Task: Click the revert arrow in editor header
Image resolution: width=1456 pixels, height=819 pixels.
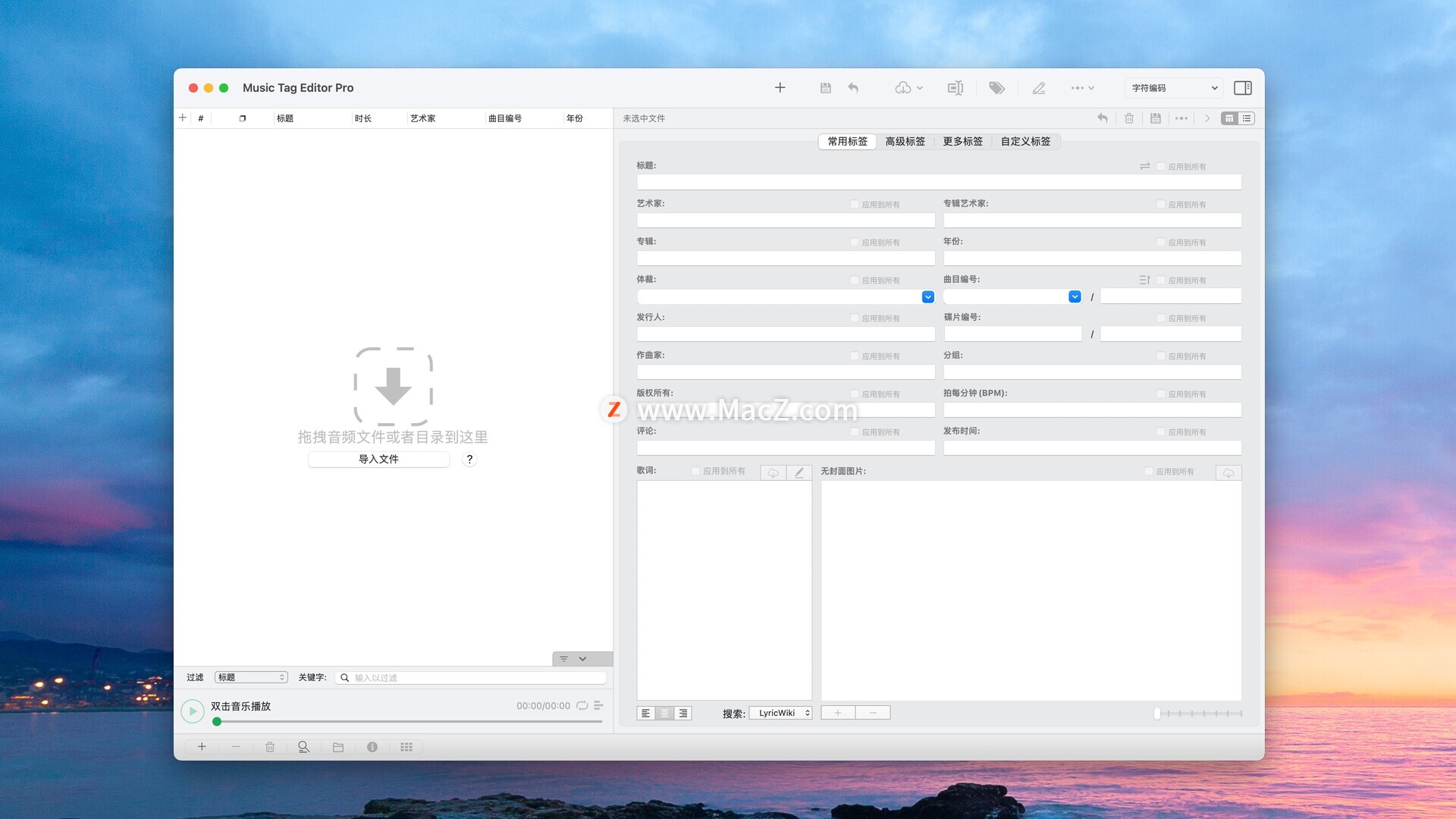Action: click(x=1103, y=118)
